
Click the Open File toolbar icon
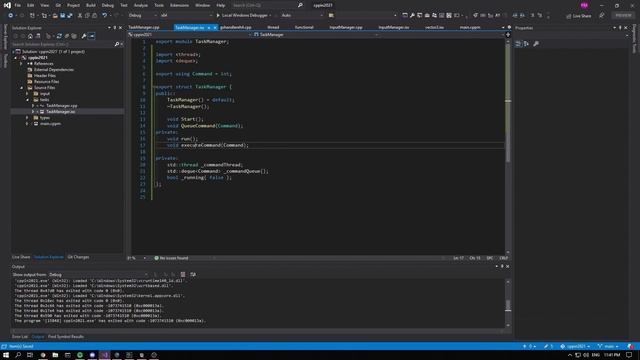click(x=55, y=16)
